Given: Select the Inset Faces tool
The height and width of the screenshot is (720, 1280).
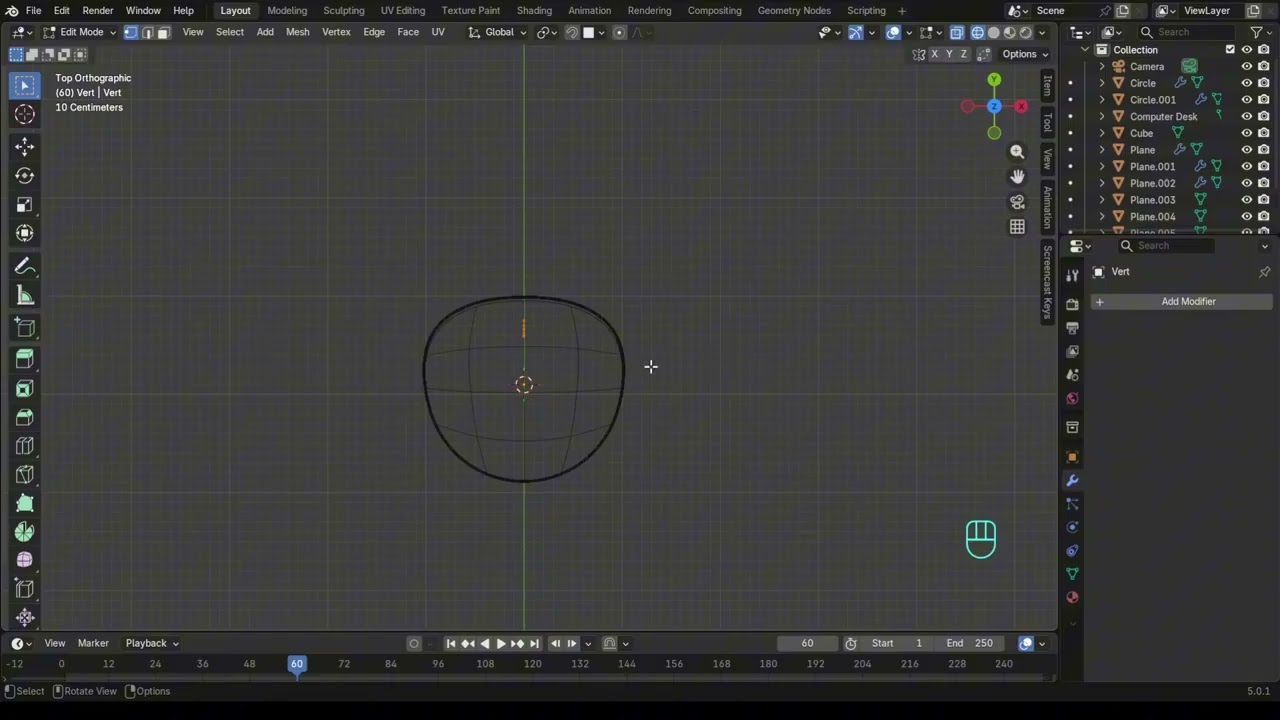Looking at the screenshot, I should coord(25,389).
